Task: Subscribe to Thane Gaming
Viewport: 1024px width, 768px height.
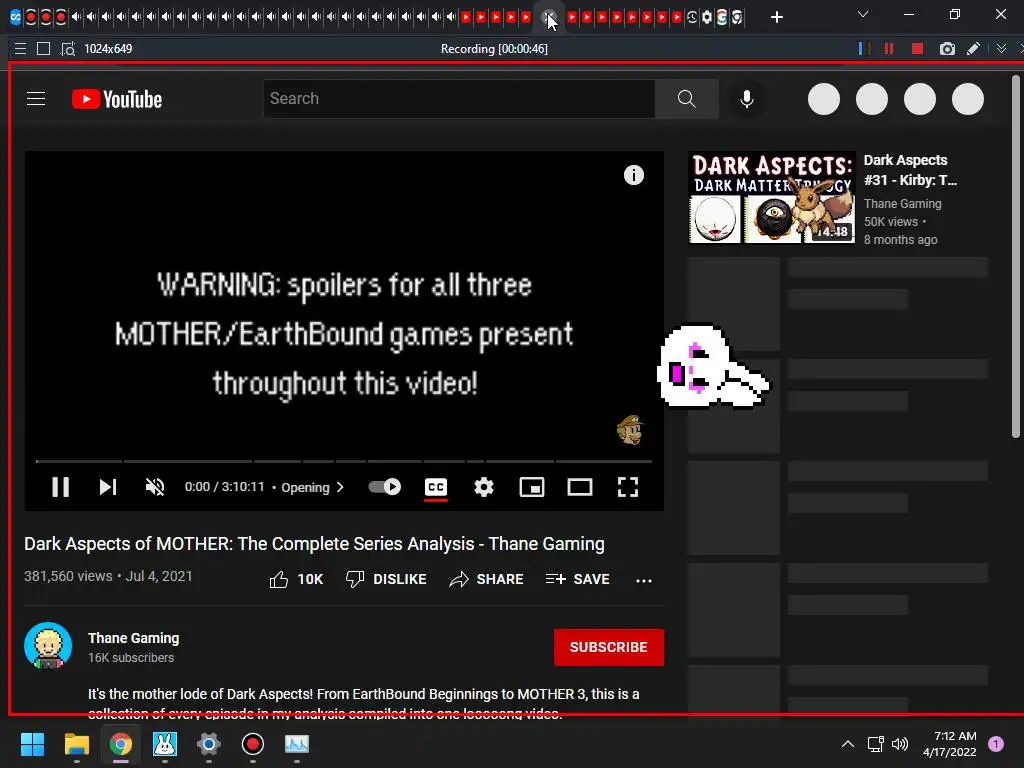Action: (x=609, y=647)
